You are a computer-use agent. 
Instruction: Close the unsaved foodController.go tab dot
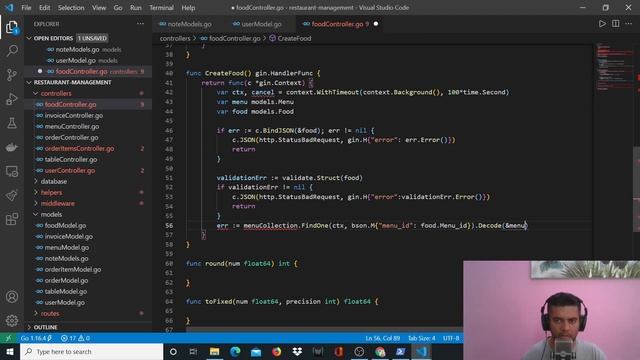point(376,24)
